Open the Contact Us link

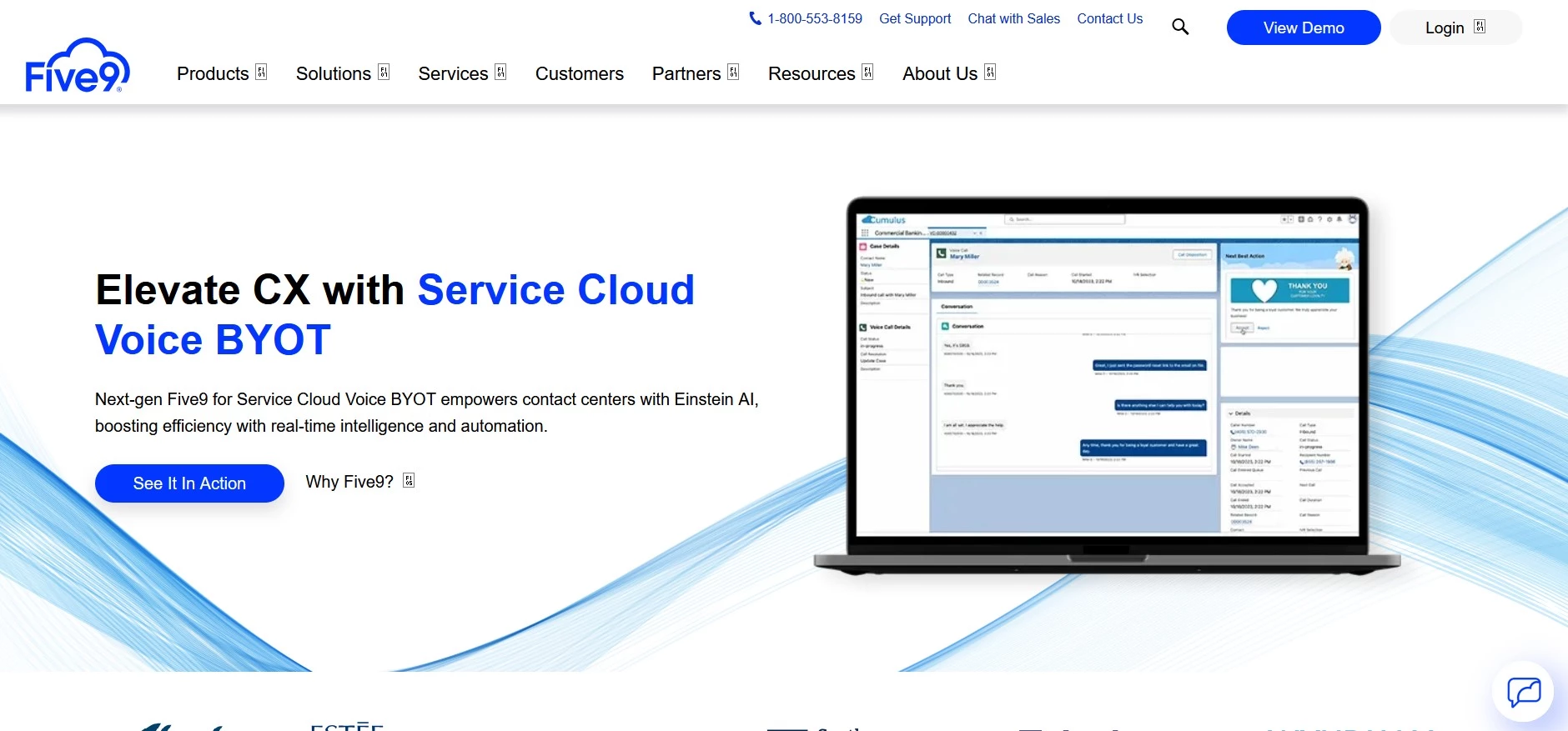1110,18
